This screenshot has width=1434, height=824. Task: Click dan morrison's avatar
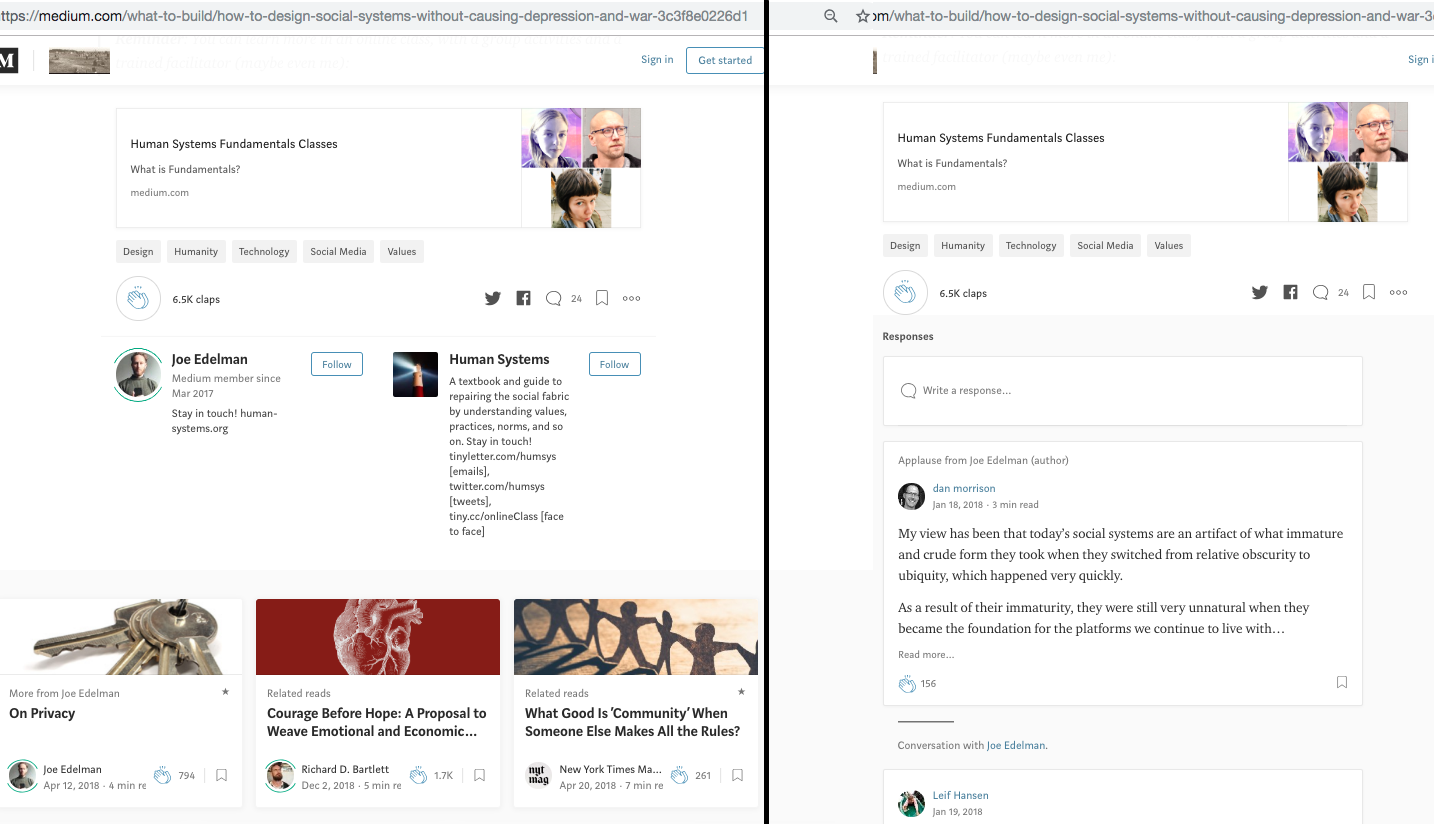(x=911, y=496)
